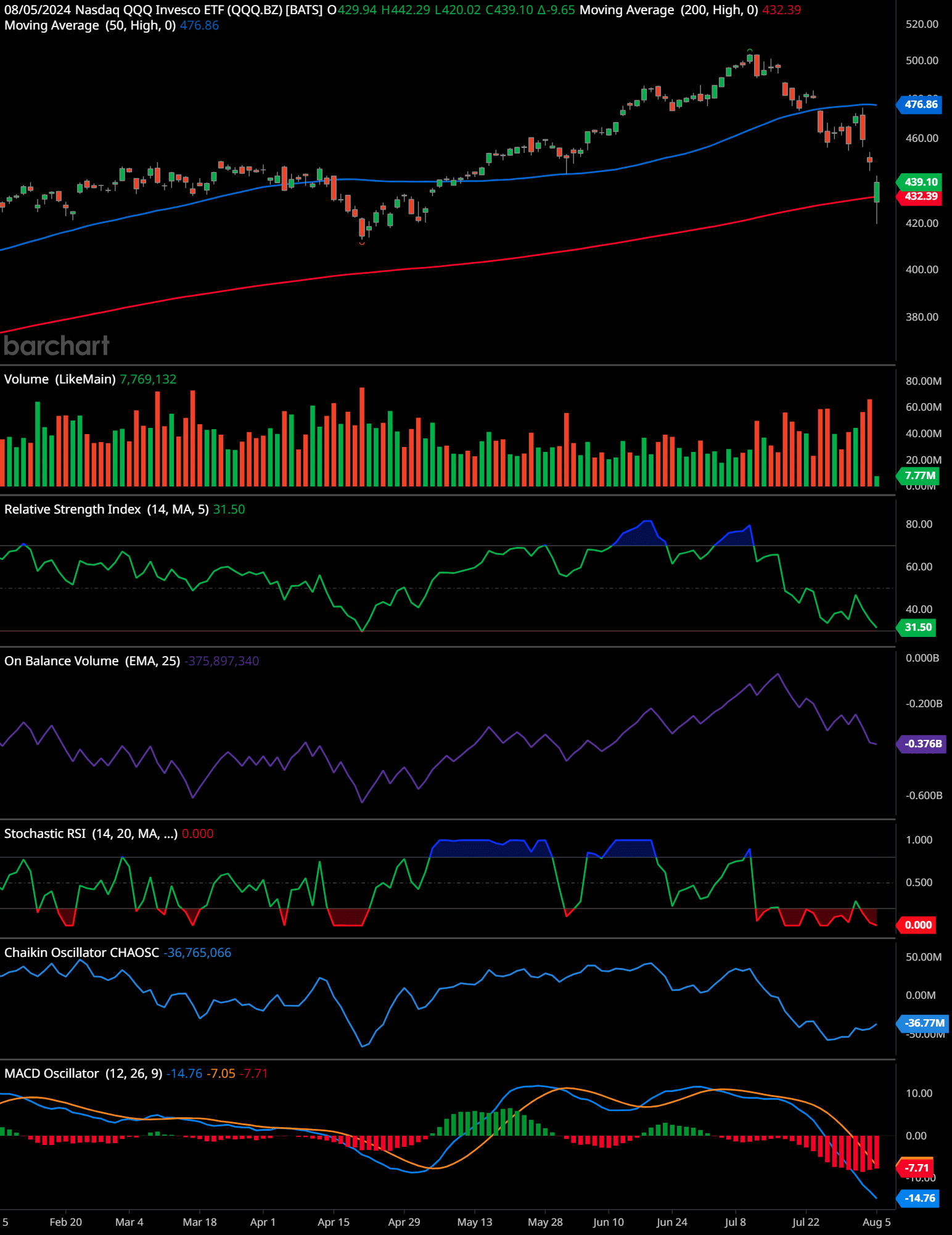Click the 'Mar 18' date axis label
Image resolution: width=952 pixels, height=1235 pixels.
pos(200,1222)
